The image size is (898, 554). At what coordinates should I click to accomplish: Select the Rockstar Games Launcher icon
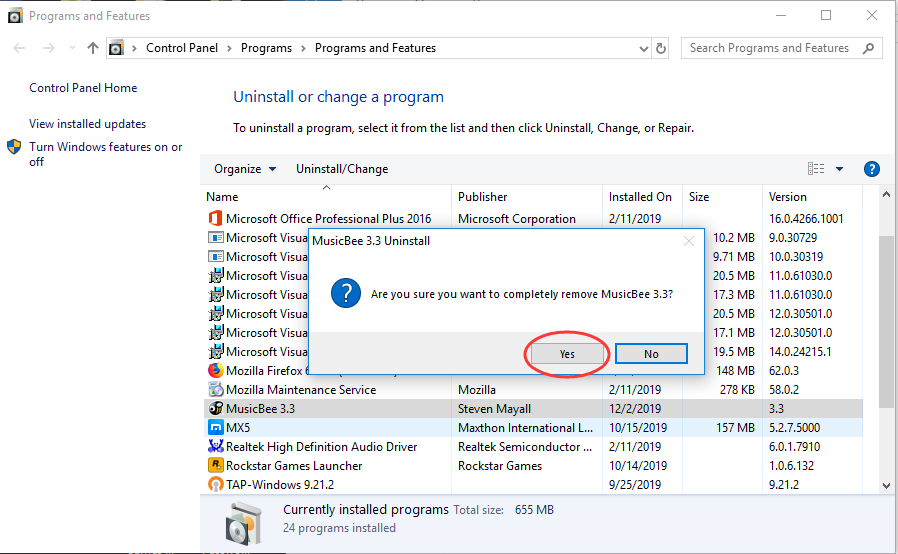coord(215,465)
